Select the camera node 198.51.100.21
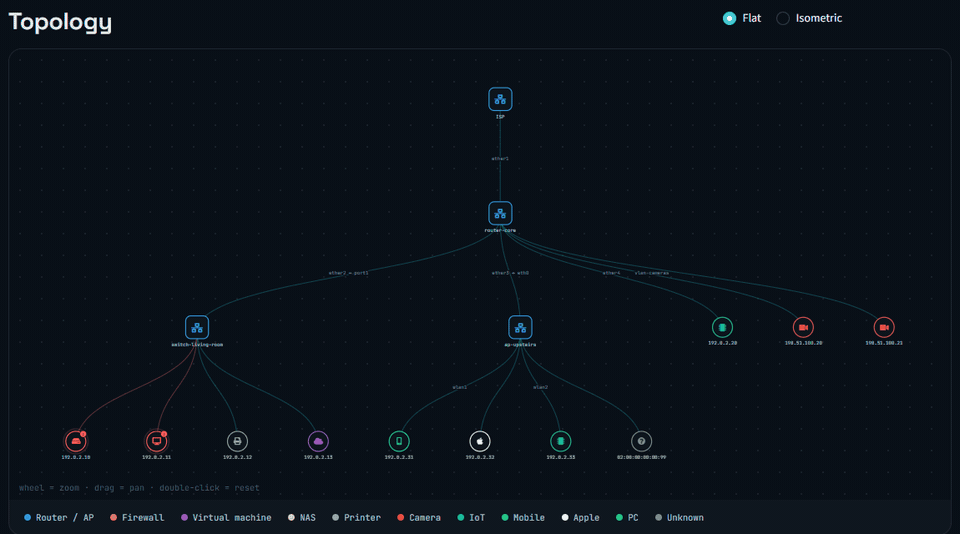Viewport: 960px width, 534px height. point(884,328)
